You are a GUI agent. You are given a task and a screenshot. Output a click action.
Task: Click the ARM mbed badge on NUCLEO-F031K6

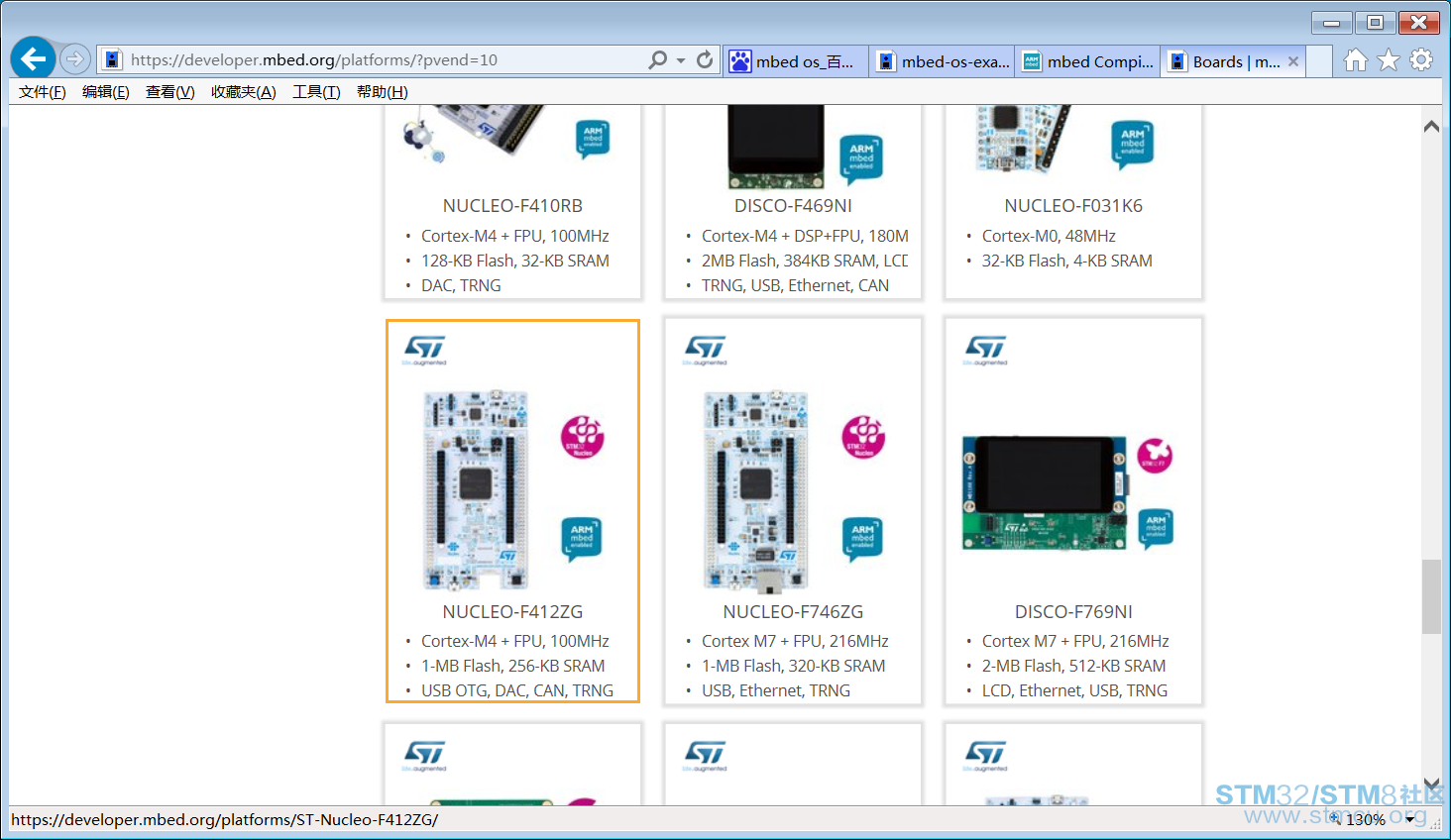1133,145
